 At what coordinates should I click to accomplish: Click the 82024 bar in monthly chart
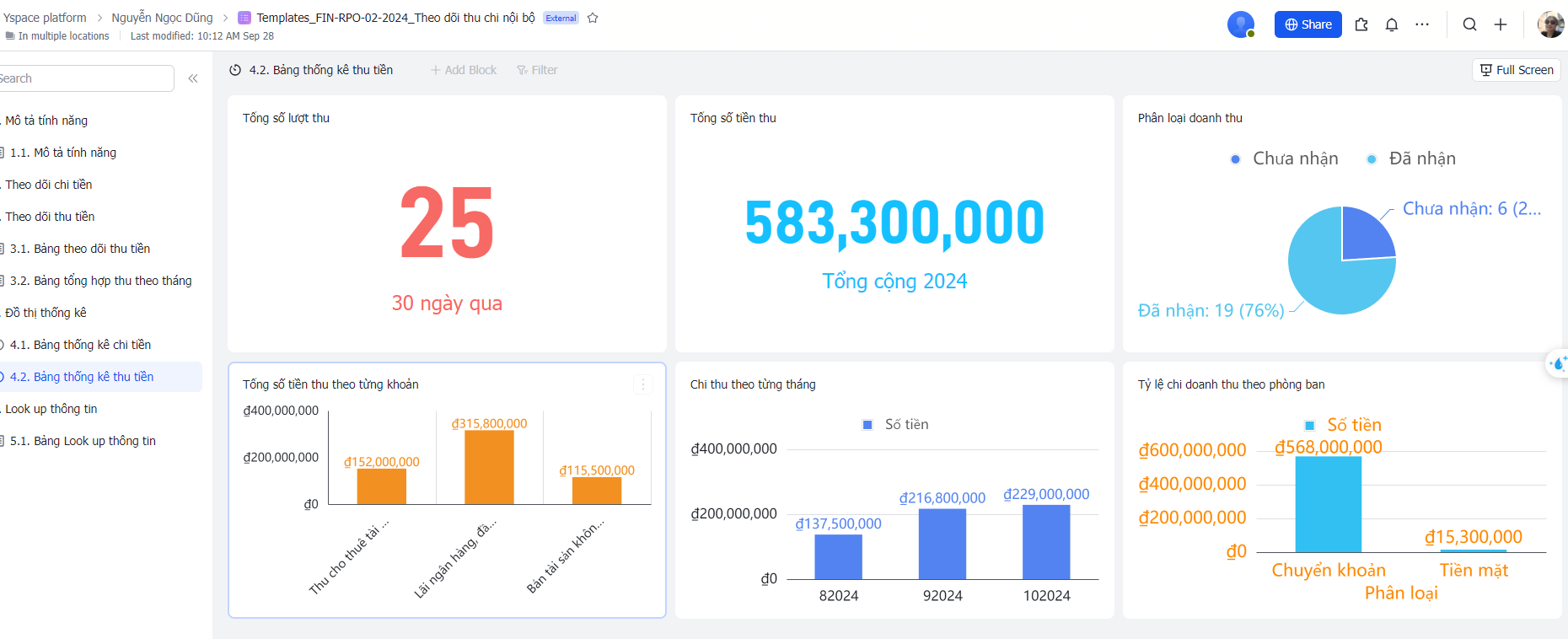(838, 556)
